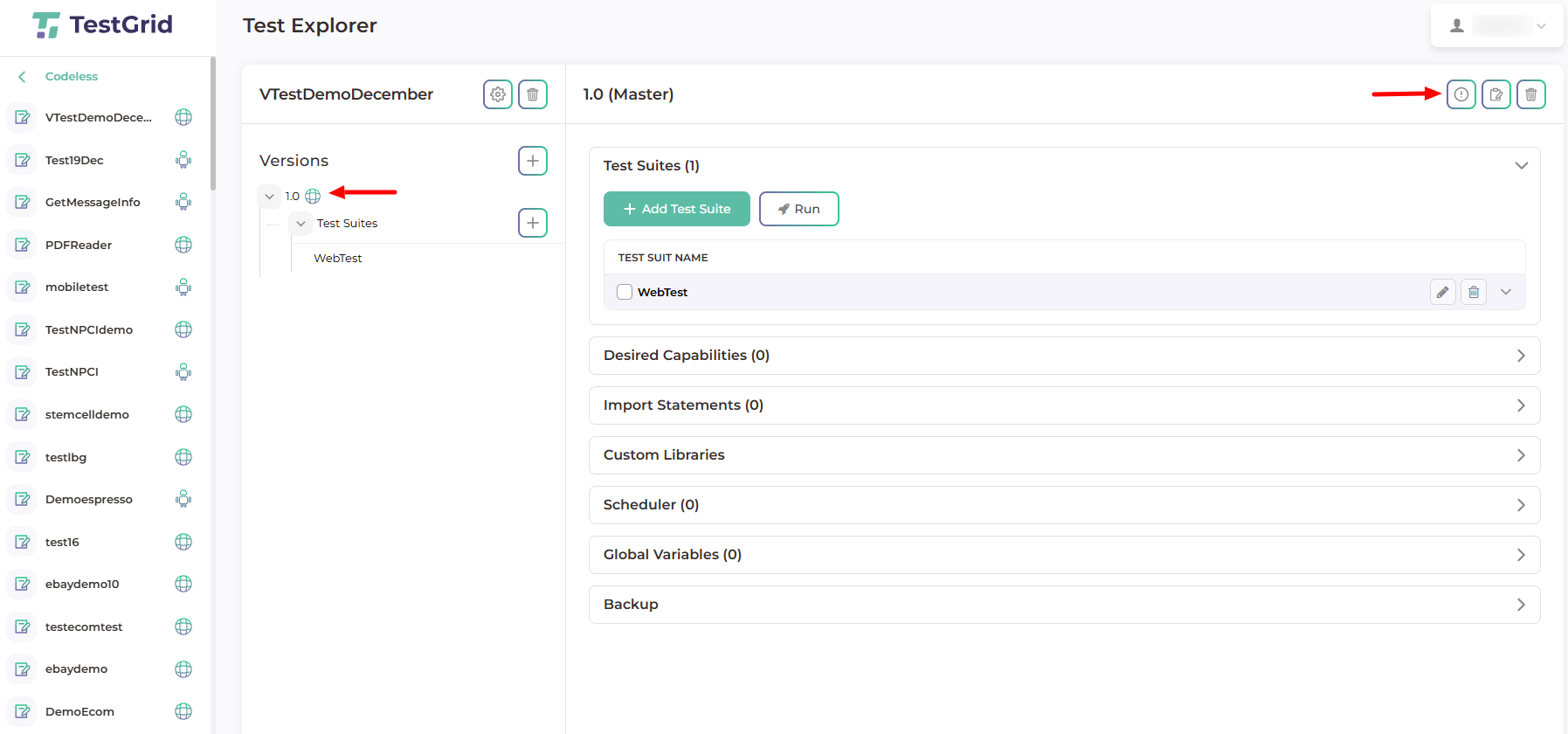Screen dimensions: 1568x734
Task: Click the edit version icon in header
Action: (x=1495, y=94)
